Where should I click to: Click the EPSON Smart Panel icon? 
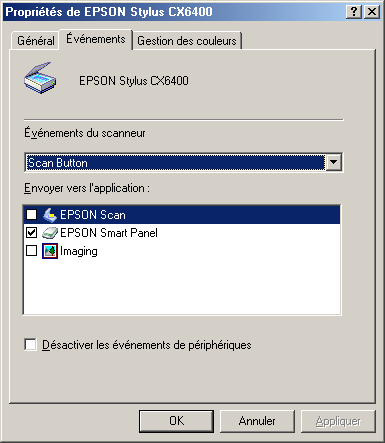tap(50, 233)
